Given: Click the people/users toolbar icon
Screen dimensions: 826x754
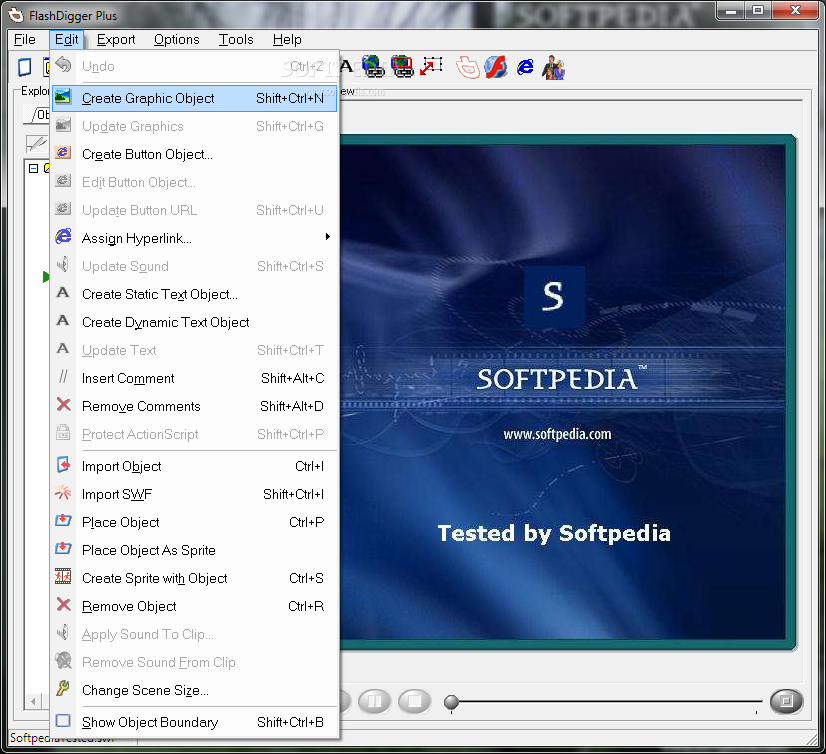Looking at the screenshot, I should pos(554,67).
